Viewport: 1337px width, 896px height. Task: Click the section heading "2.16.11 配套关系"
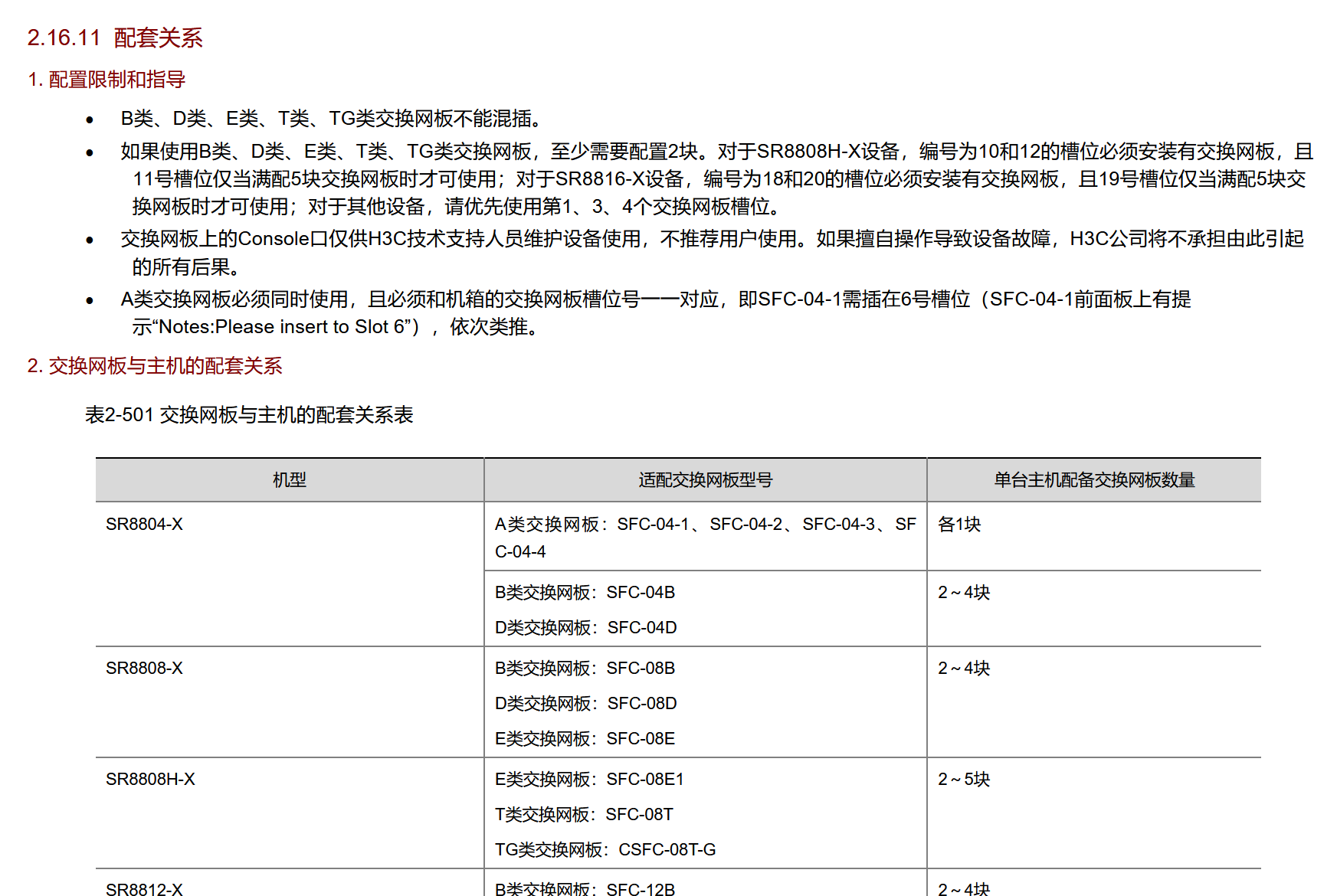115,38
